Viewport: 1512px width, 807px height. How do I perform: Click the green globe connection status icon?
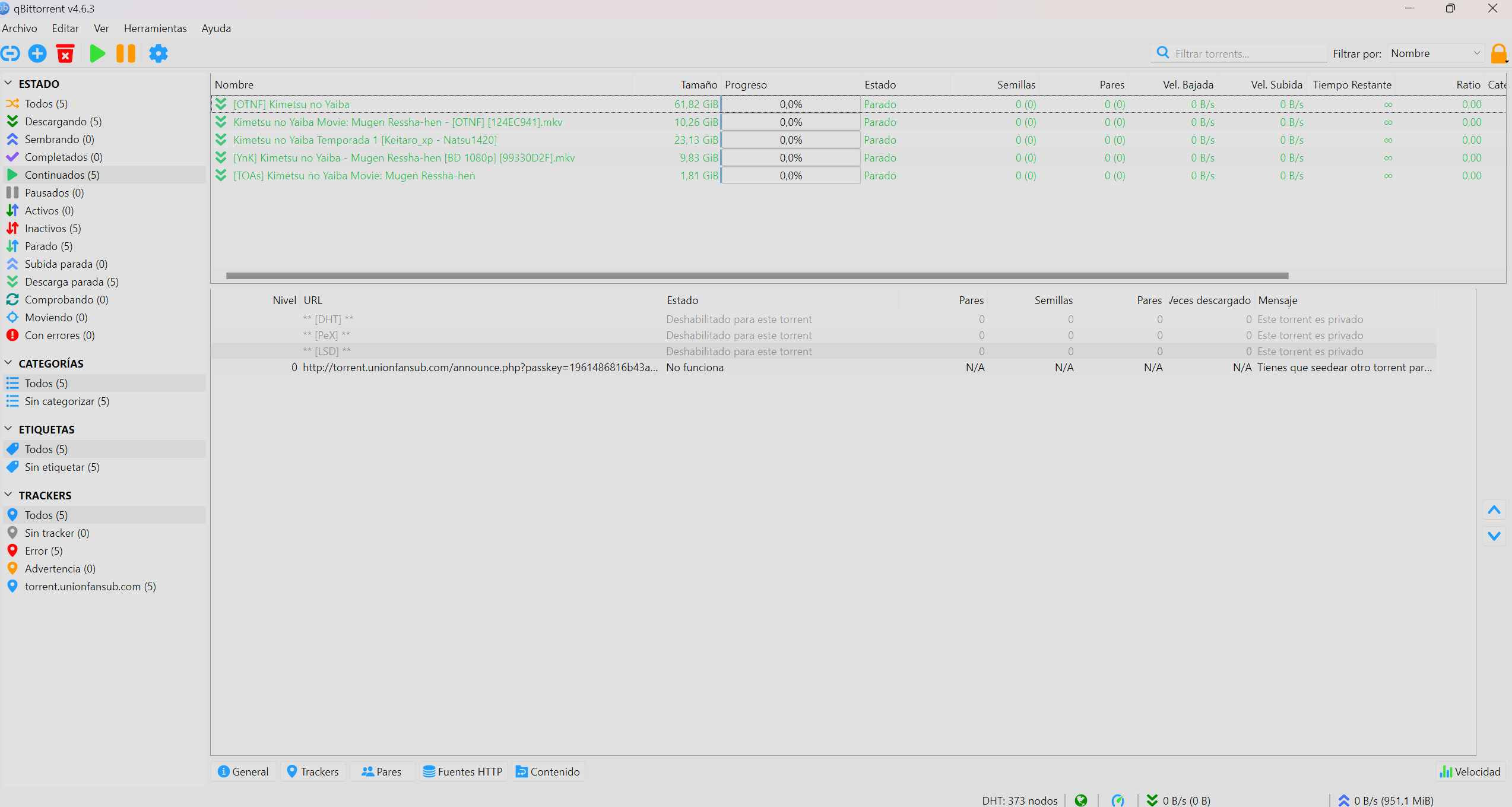pos(1081,800)
